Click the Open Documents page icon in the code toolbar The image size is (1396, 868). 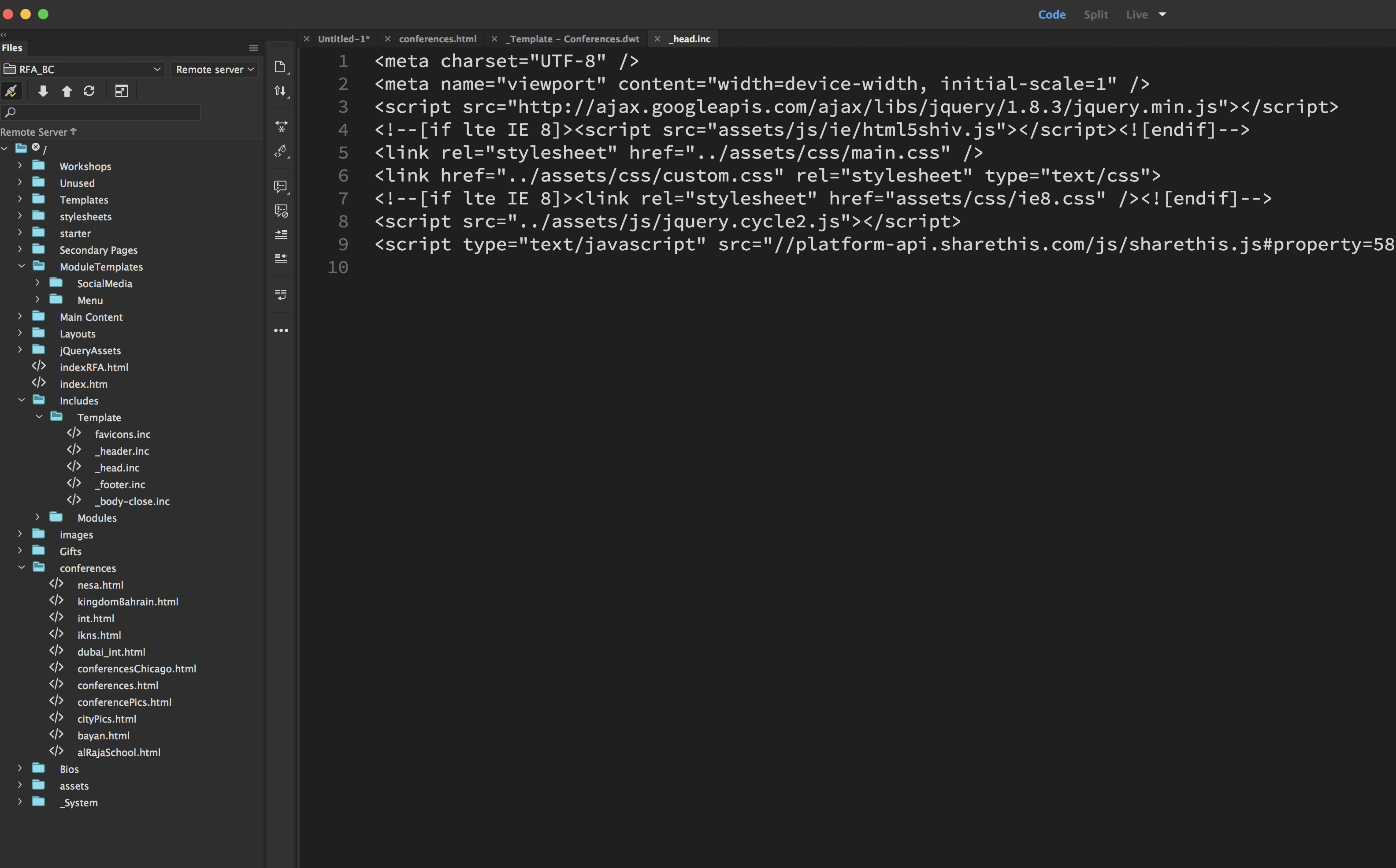point(280,67)
